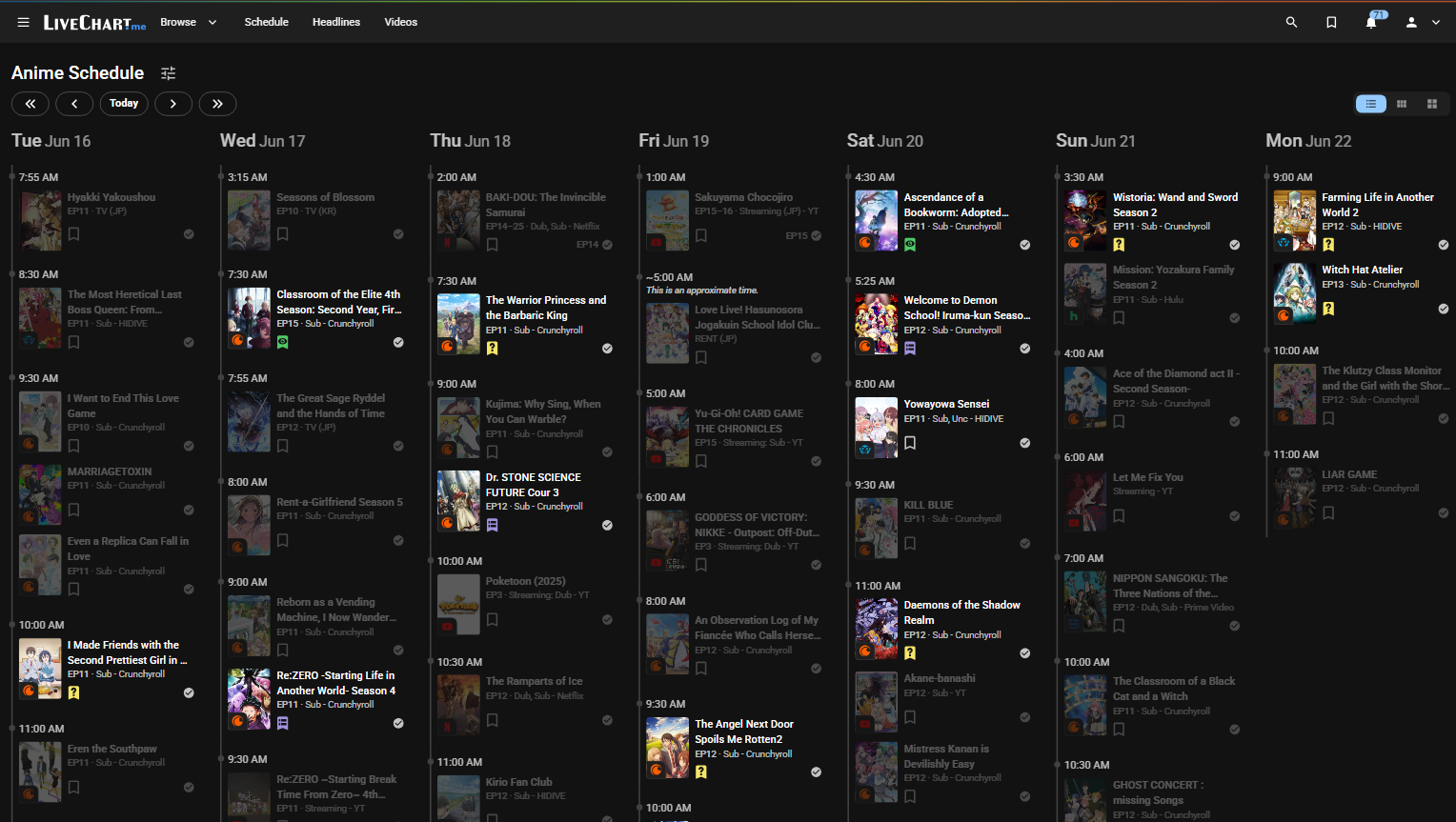Toggle watched check for Hyakki Yakoushou

coord(189,234)
